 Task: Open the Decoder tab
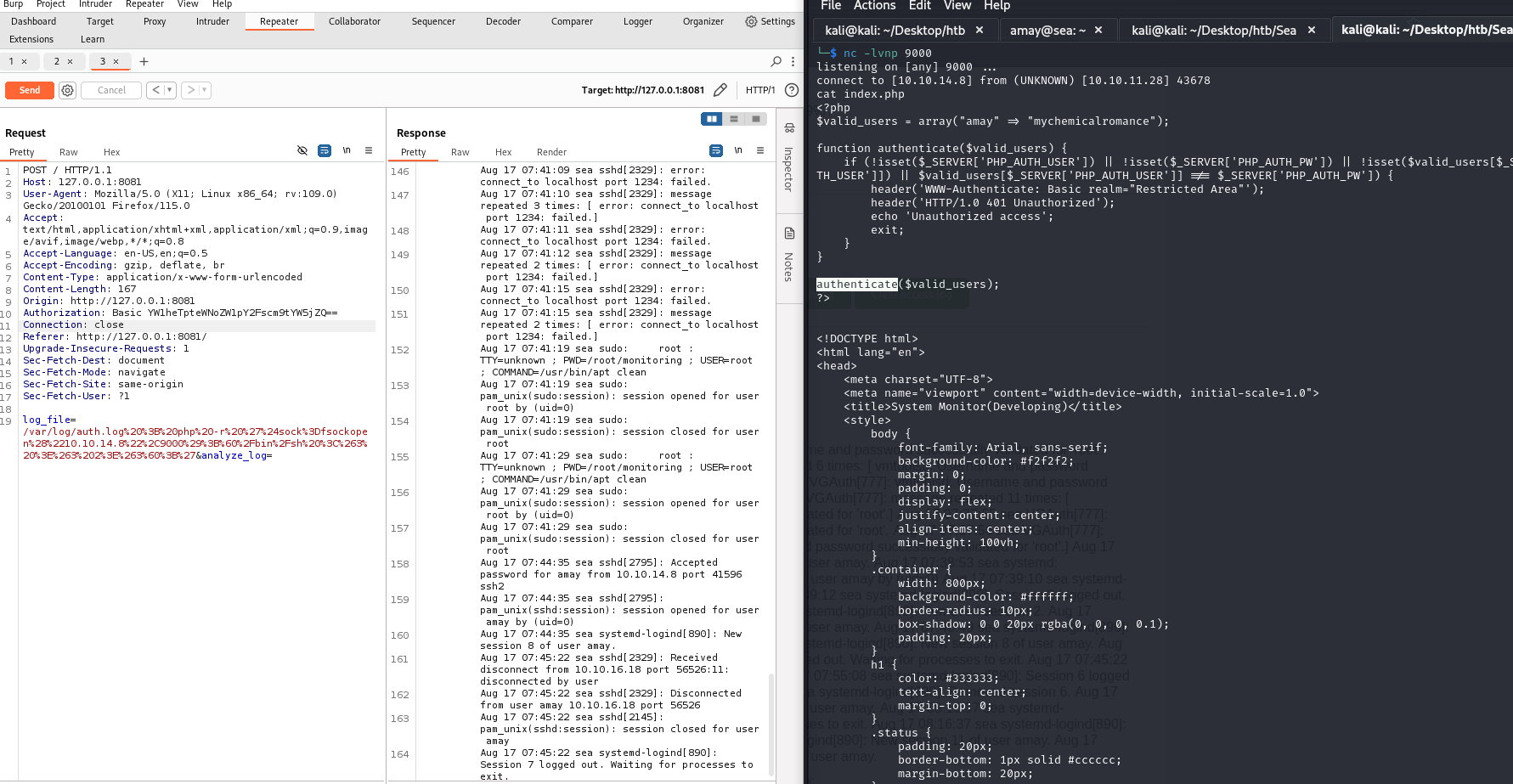tap(503, 21)
